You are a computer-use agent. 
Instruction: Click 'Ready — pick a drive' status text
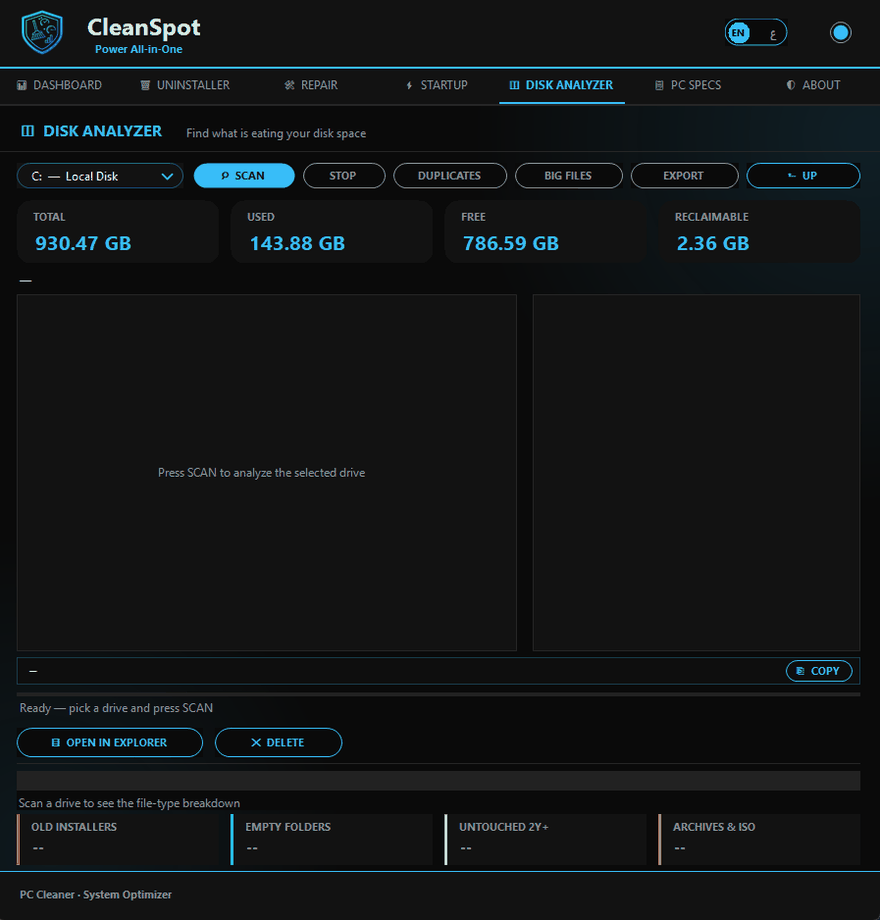pos(116,708)
